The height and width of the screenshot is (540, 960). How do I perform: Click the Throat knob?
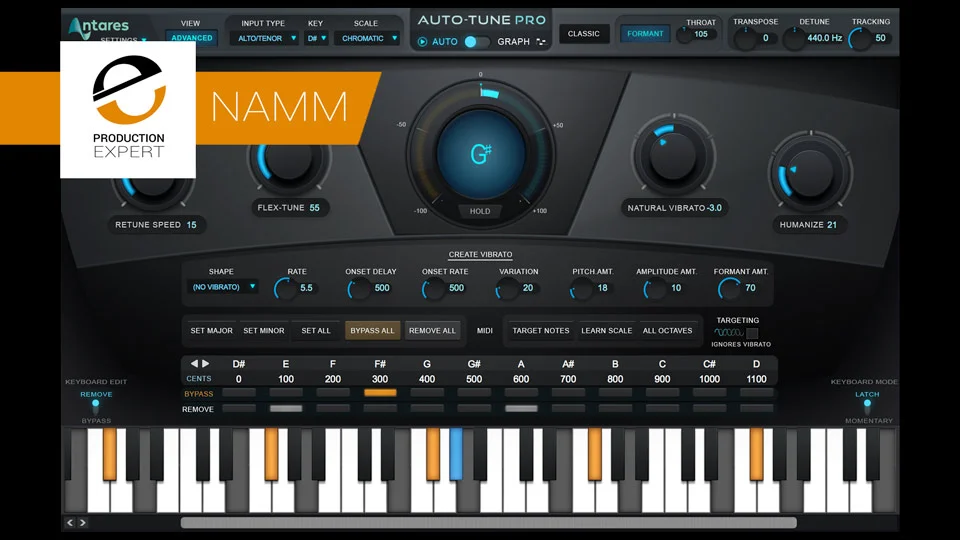(x=684, y=34)
